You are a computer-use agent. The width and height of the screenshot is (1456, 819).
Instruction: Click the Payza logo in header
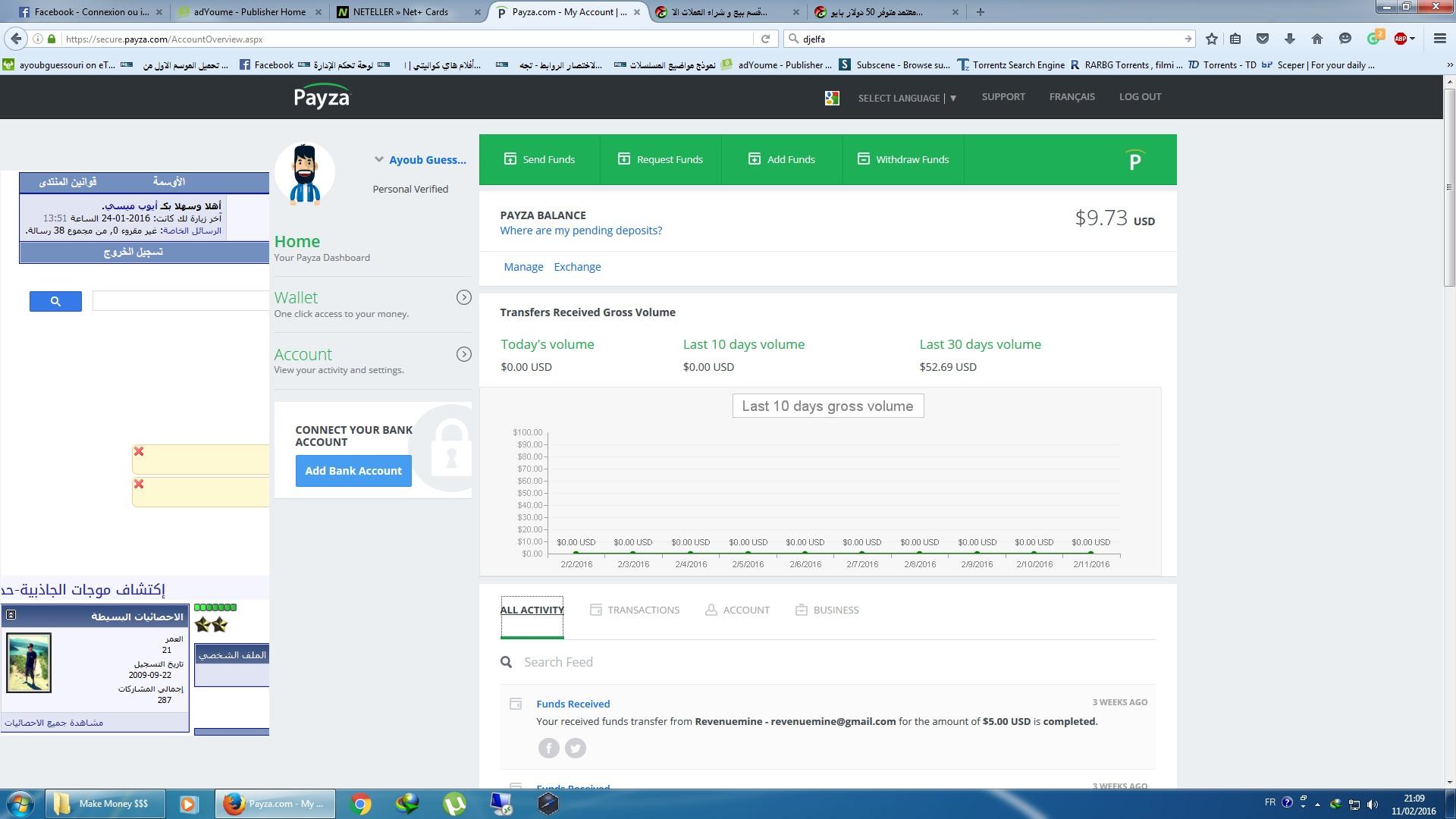coord(322,96)
